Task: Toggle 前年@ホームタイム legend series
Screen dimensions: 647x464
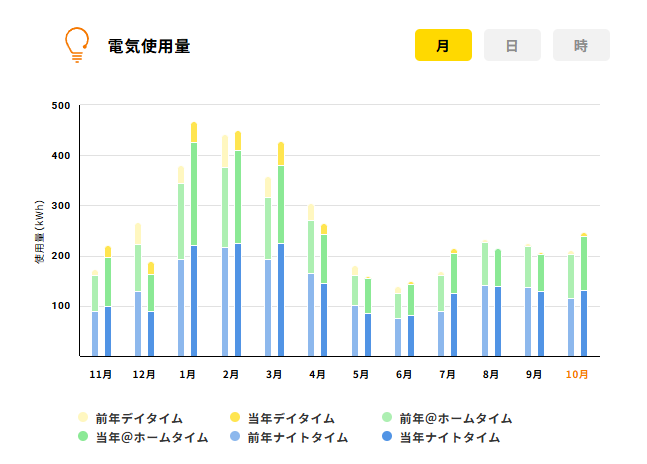Action: (x=447, y=418)
